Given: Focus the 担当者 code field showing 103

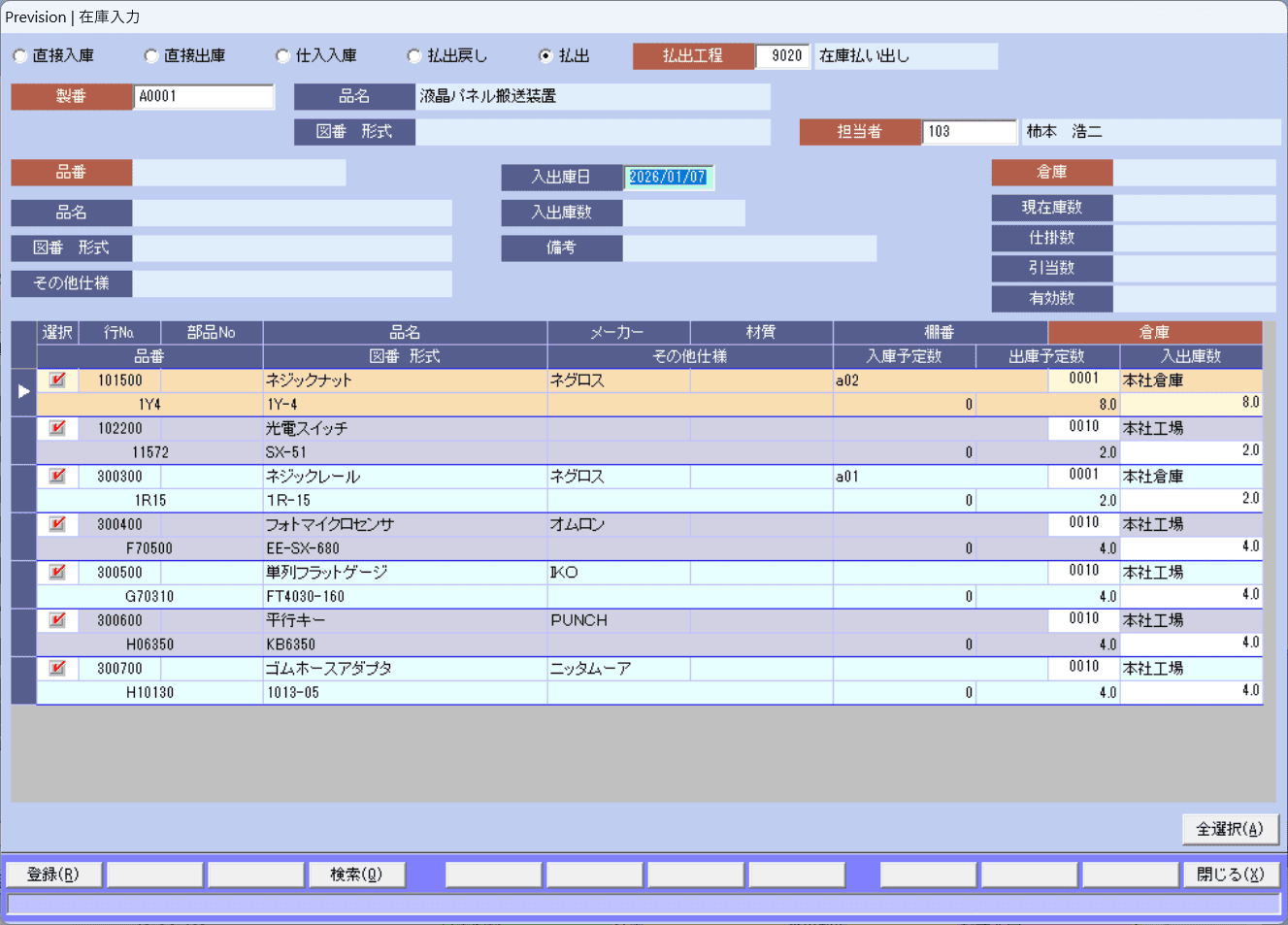Looking at the screenshot, I should (x=969, y=132).
